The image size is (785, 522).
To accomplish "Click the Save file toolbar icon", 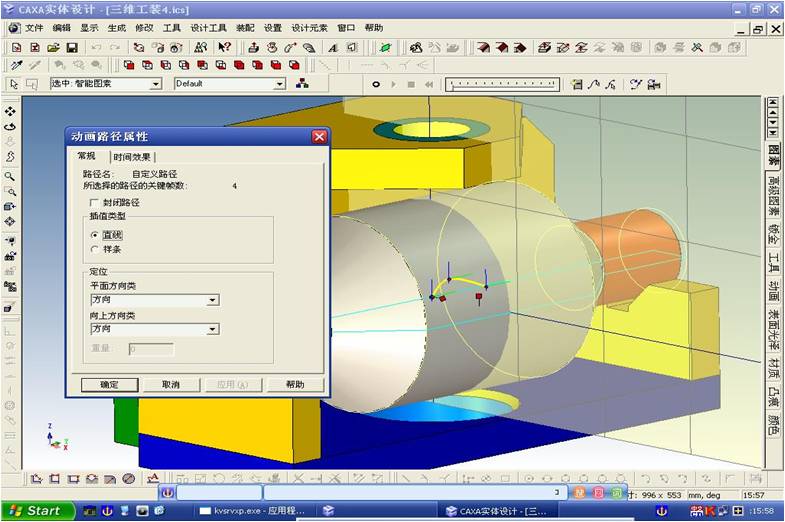I will click(x=71, y=47).
